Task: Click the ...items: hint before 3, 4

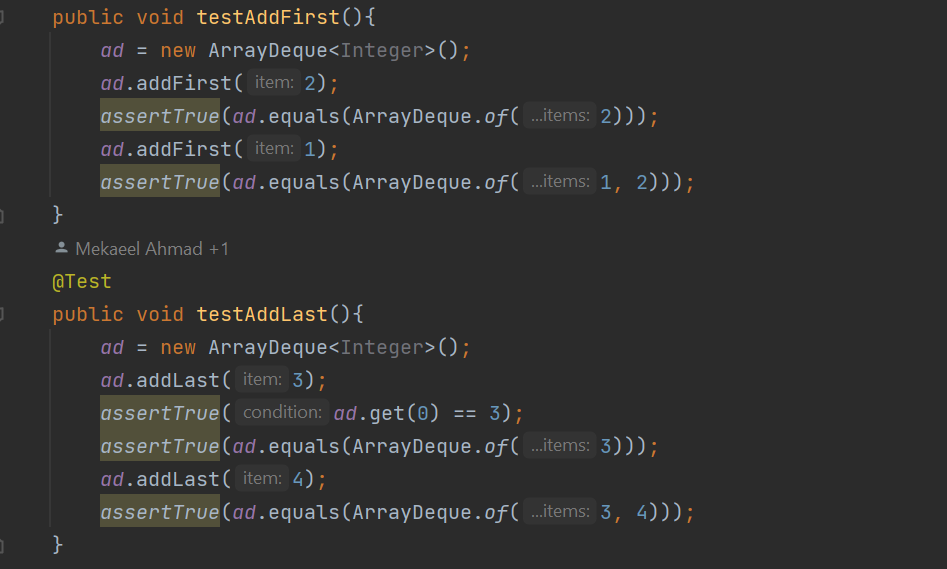Action: [x=559, y=512]
